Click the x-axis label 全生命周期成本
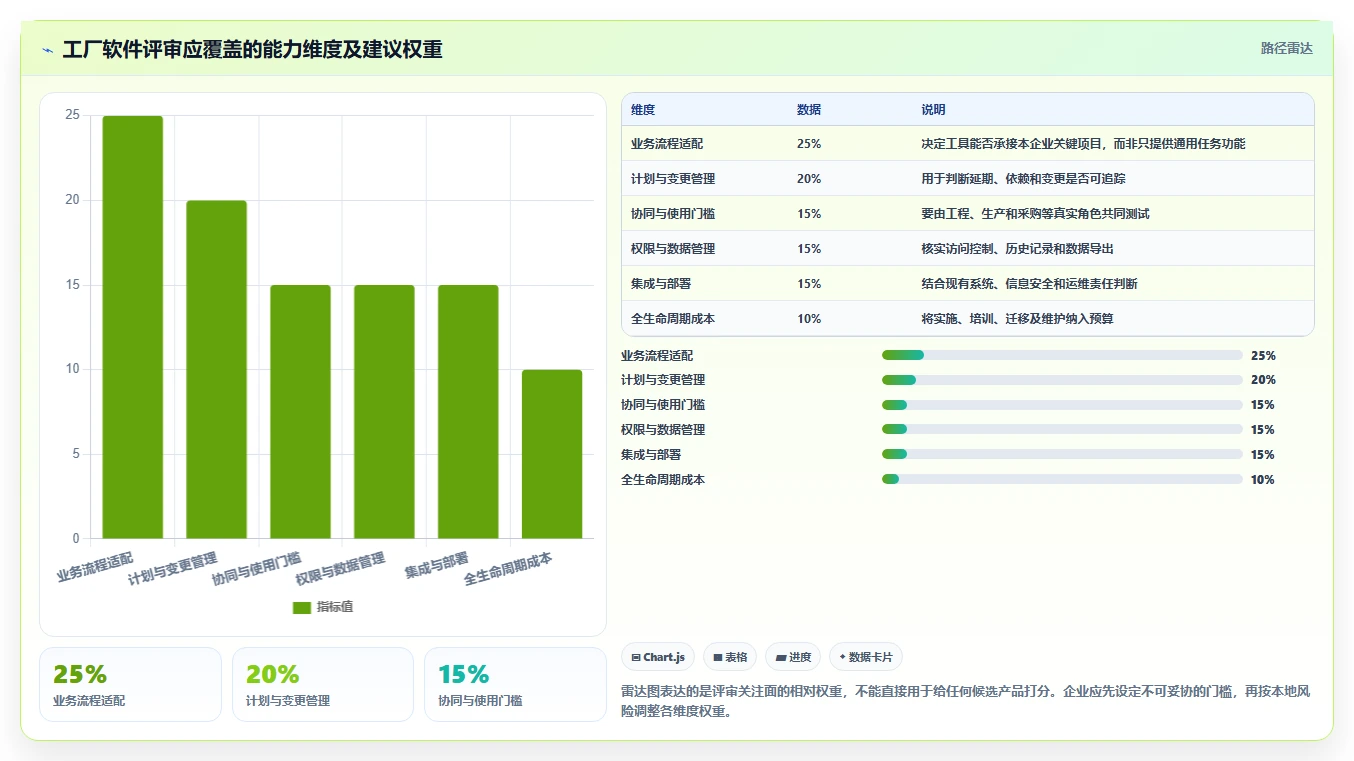 [508, 569]
